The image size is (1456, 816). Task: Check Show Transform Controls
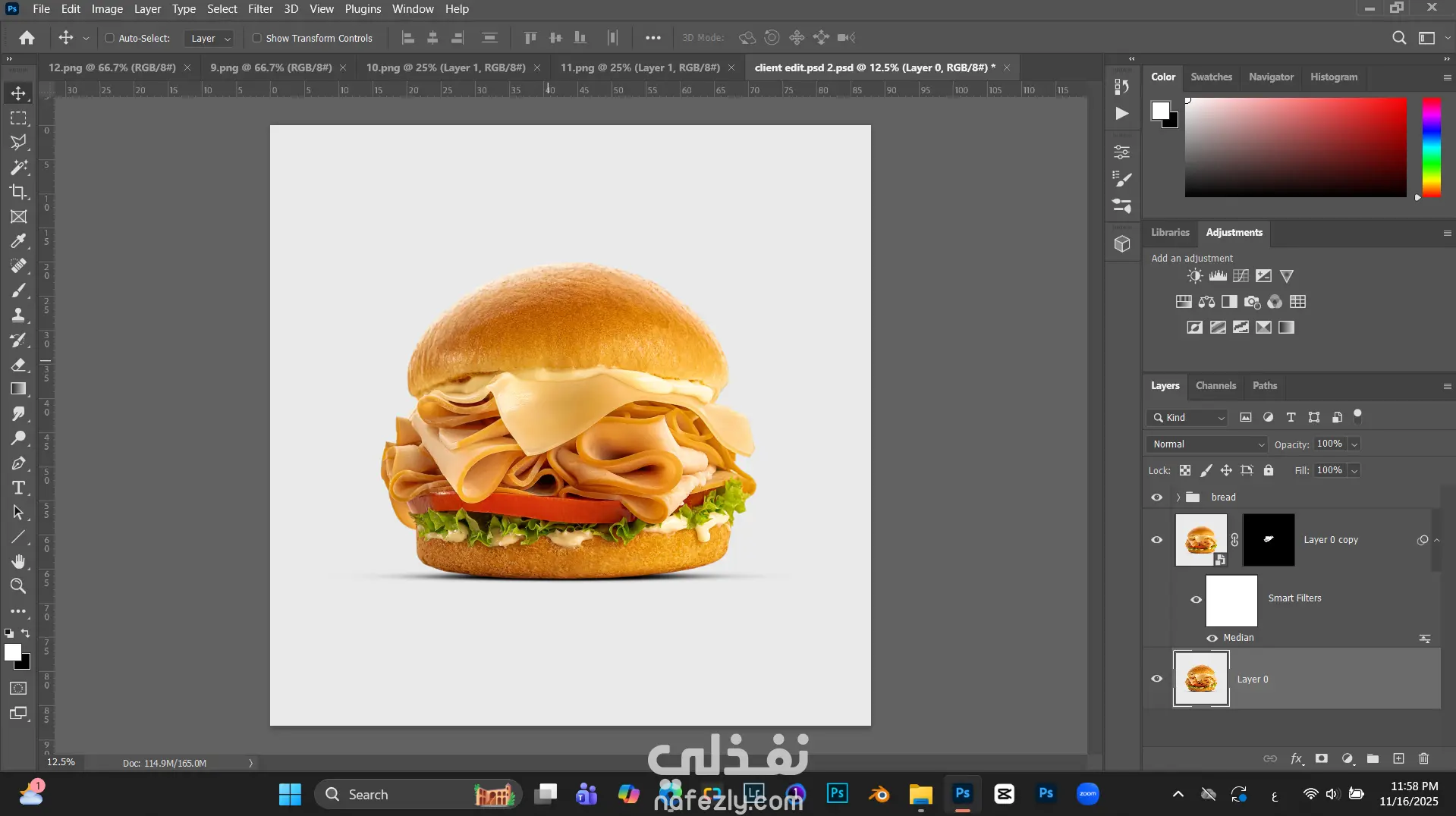point(257,38)
